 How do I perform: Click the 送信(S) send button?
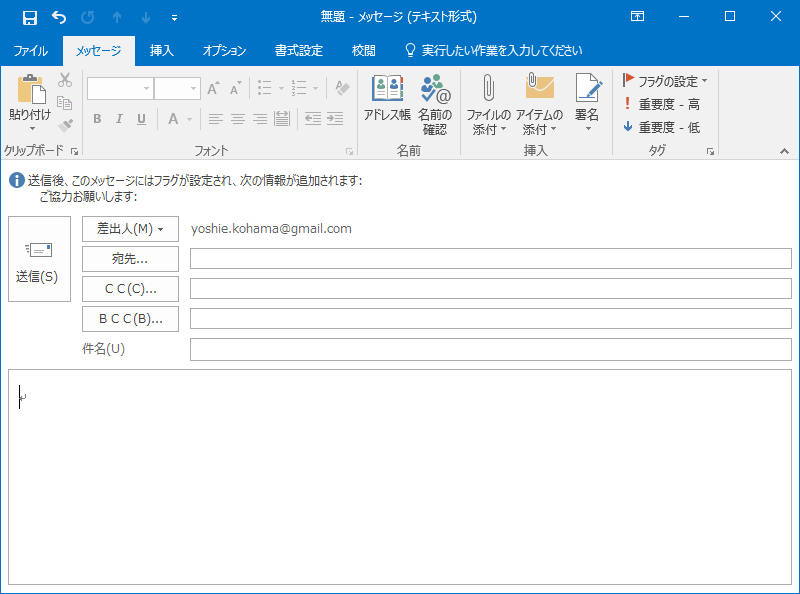[x=39, y=259]
